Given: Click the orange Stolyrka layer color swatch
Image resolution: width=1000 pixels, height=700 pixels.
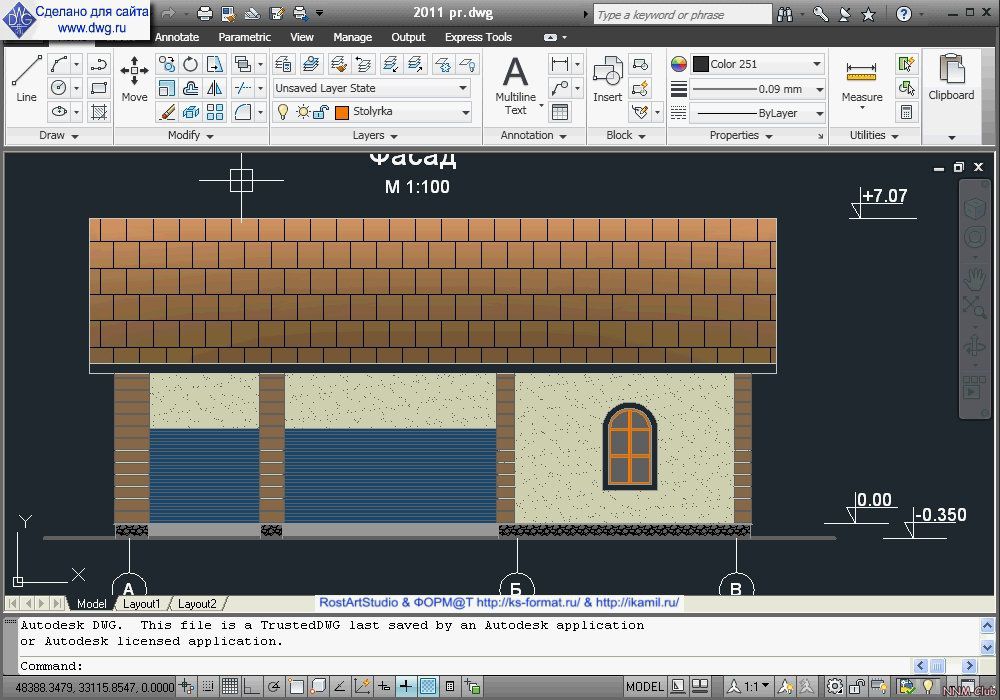Looking at the screenshot, I should pyautogui.click(x=342, y=113).
